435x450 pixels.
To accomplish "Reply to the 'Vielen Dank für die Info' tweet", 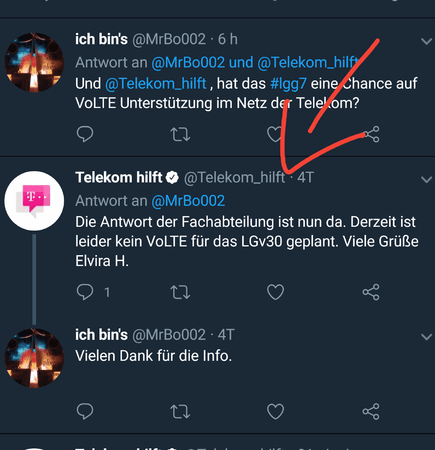I will coord(85,411).
